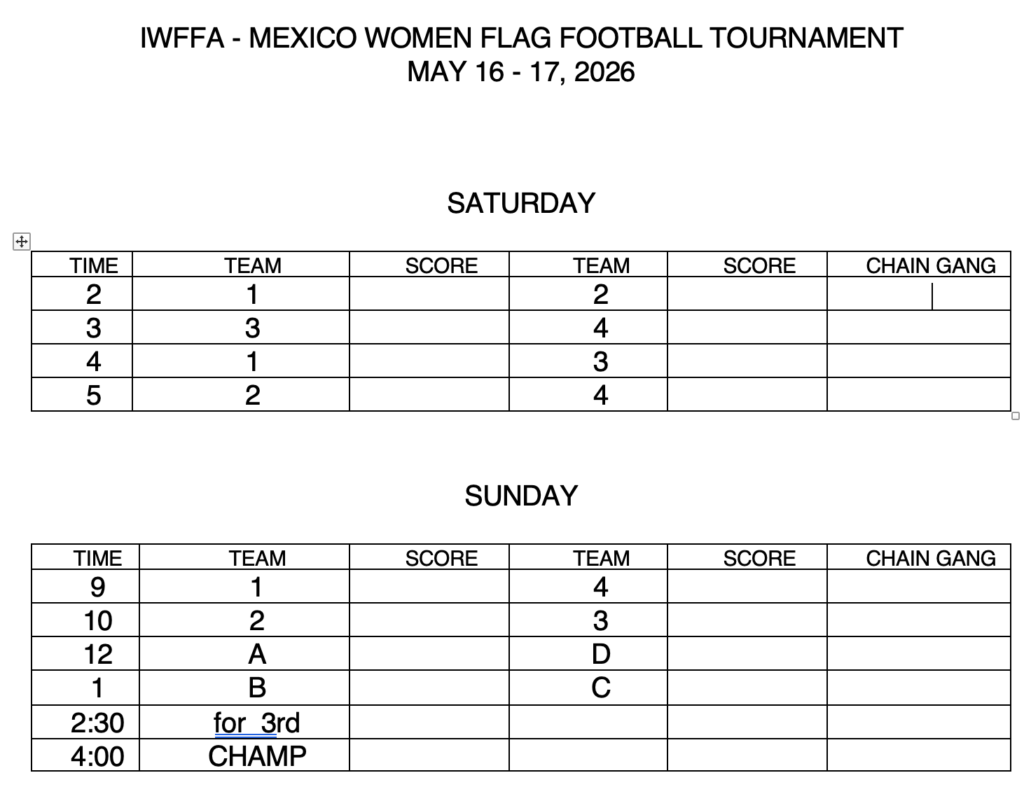Click the team D cell in Sunday table
The image size is (1024, 808).
588,654
